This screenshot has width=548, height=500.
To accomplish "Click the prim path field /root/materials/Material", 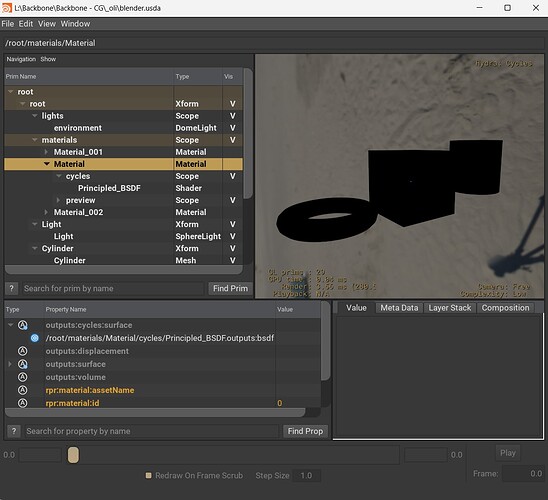I will pyautogui.click(x=274, y=43).
